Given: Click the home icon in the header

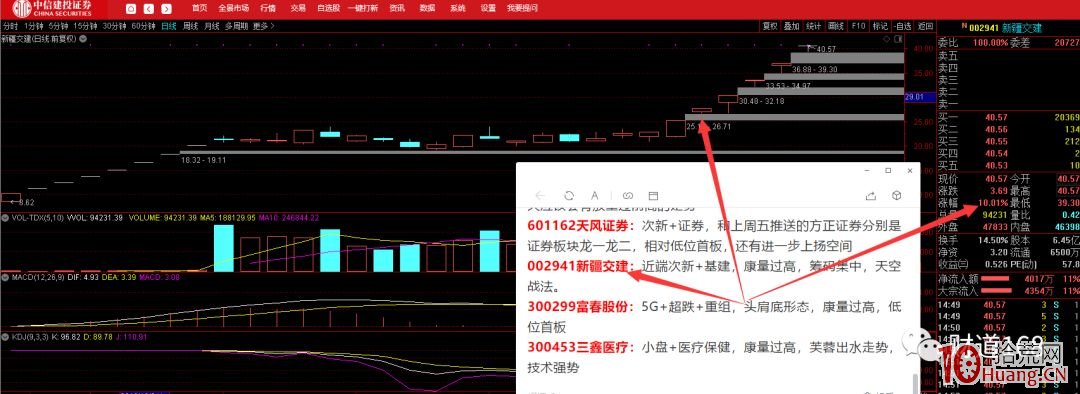Looking at the screenshot, I should click(x=131, y=9).
